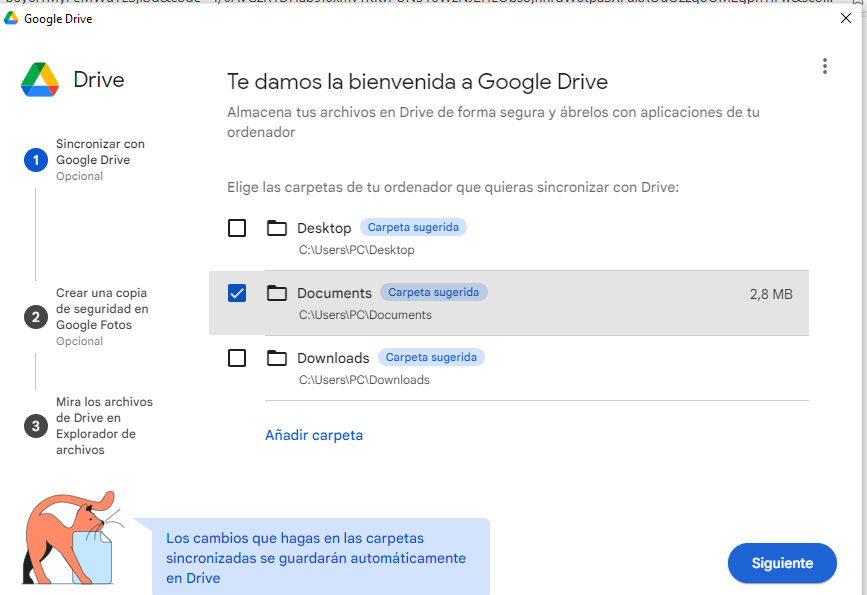Uncheck the Documents folder checkbox
The height and width of the screenshot is (595, 867).
coord(237,293)
